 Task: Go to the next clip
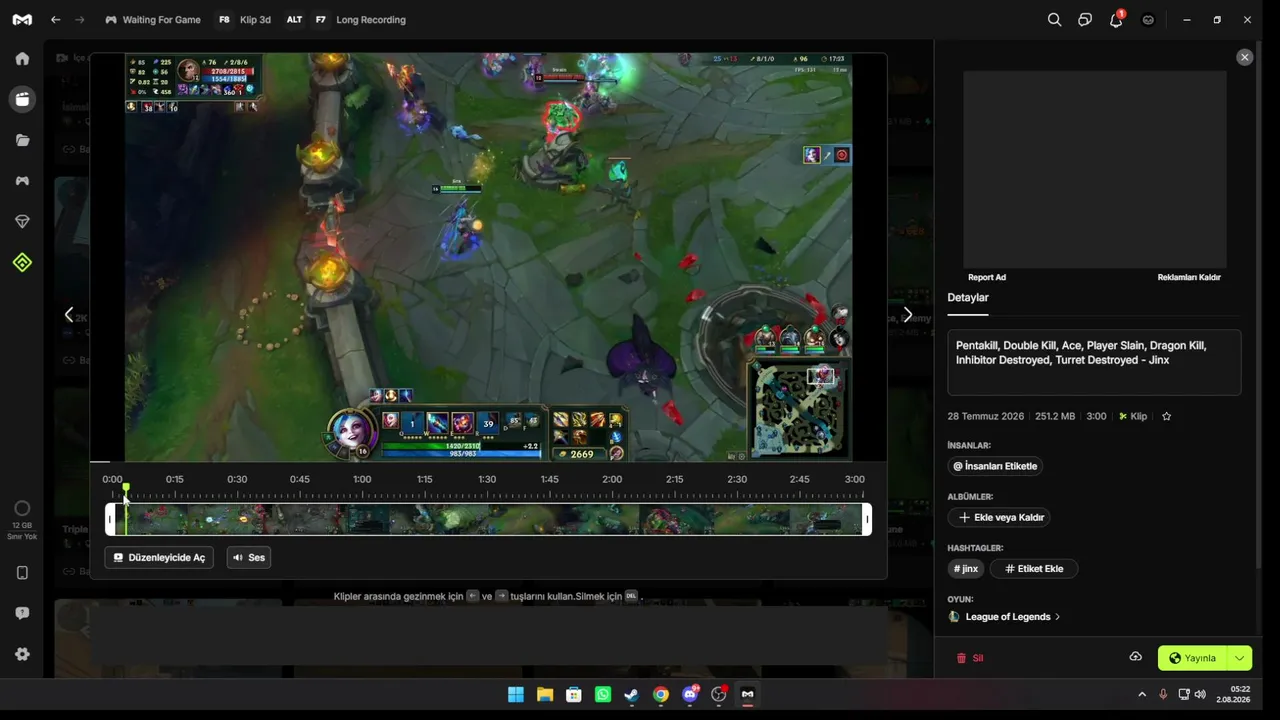(907, 314)
